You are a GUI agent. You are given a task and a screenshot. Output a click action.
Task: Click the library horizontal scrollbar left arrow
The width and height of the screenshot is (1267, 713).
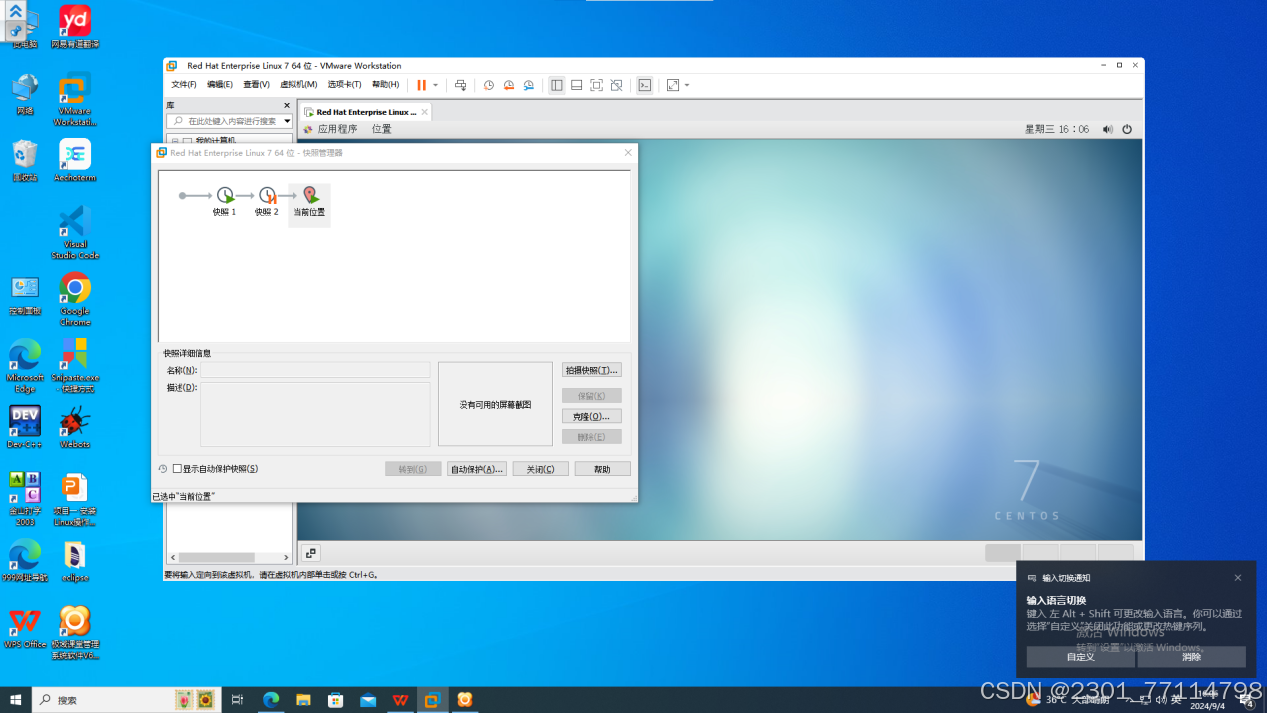point(172,557)
